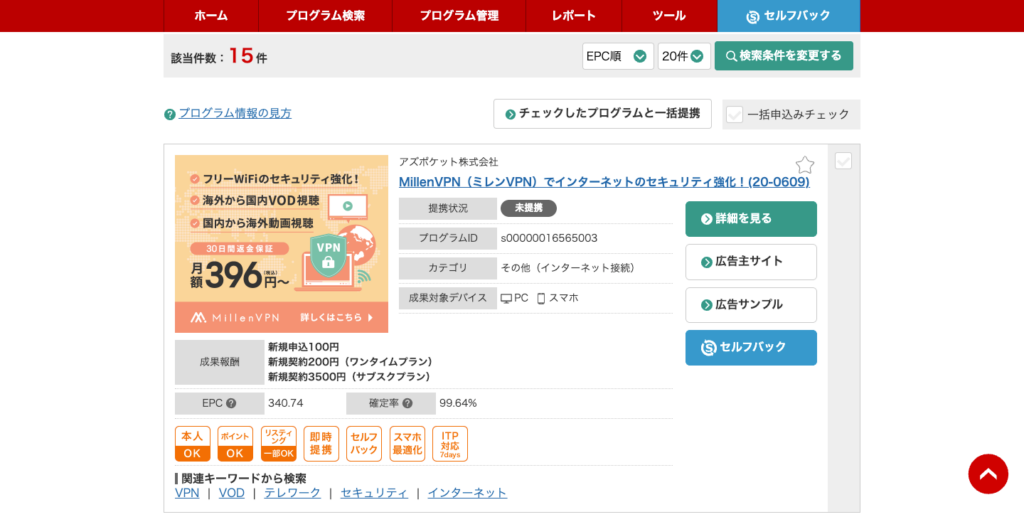Click the EPC value 340.74

click(285, 403)
